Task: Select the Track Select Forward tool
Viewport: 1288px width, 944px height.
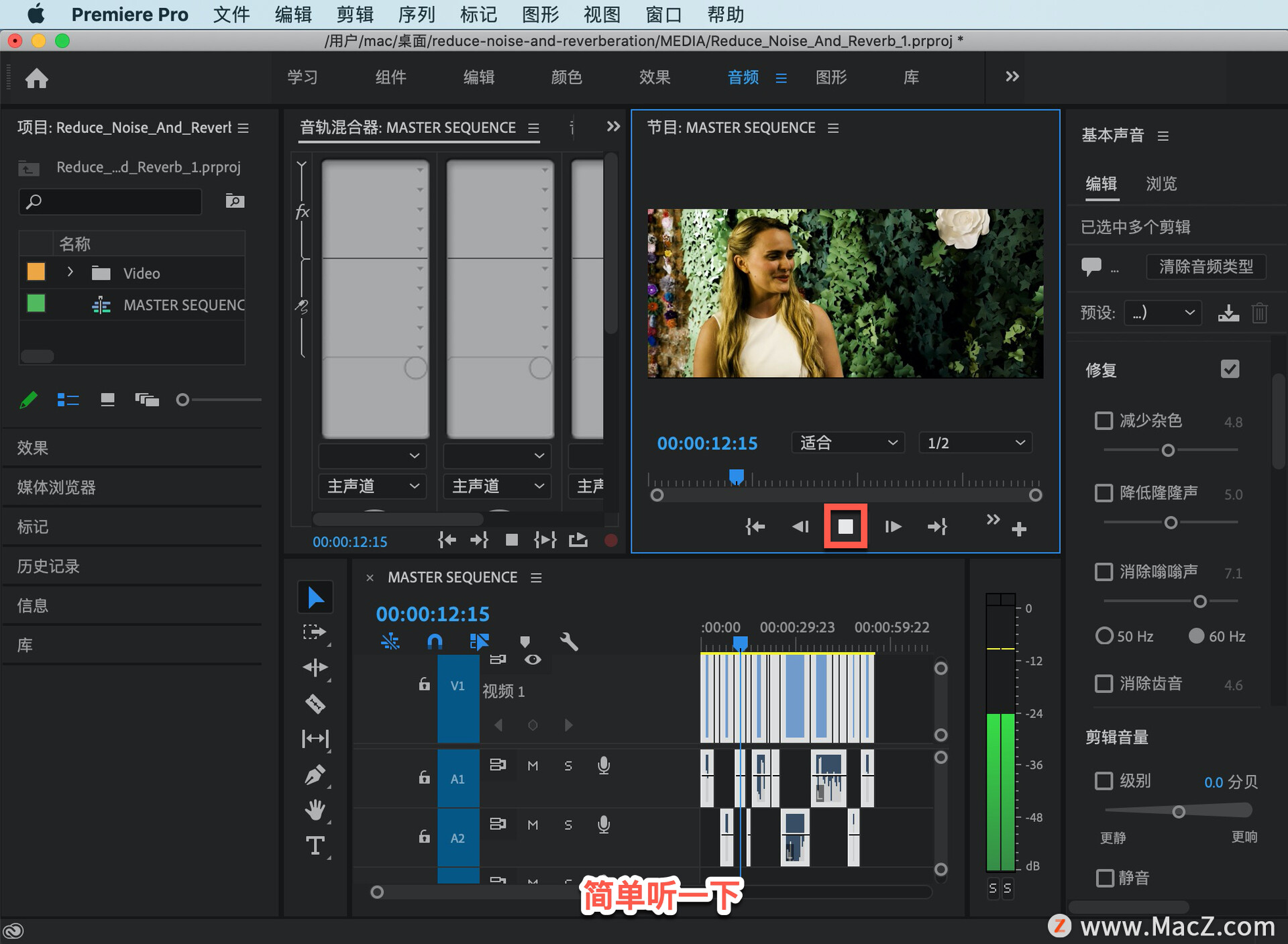Action: click(x=315, y=632)
